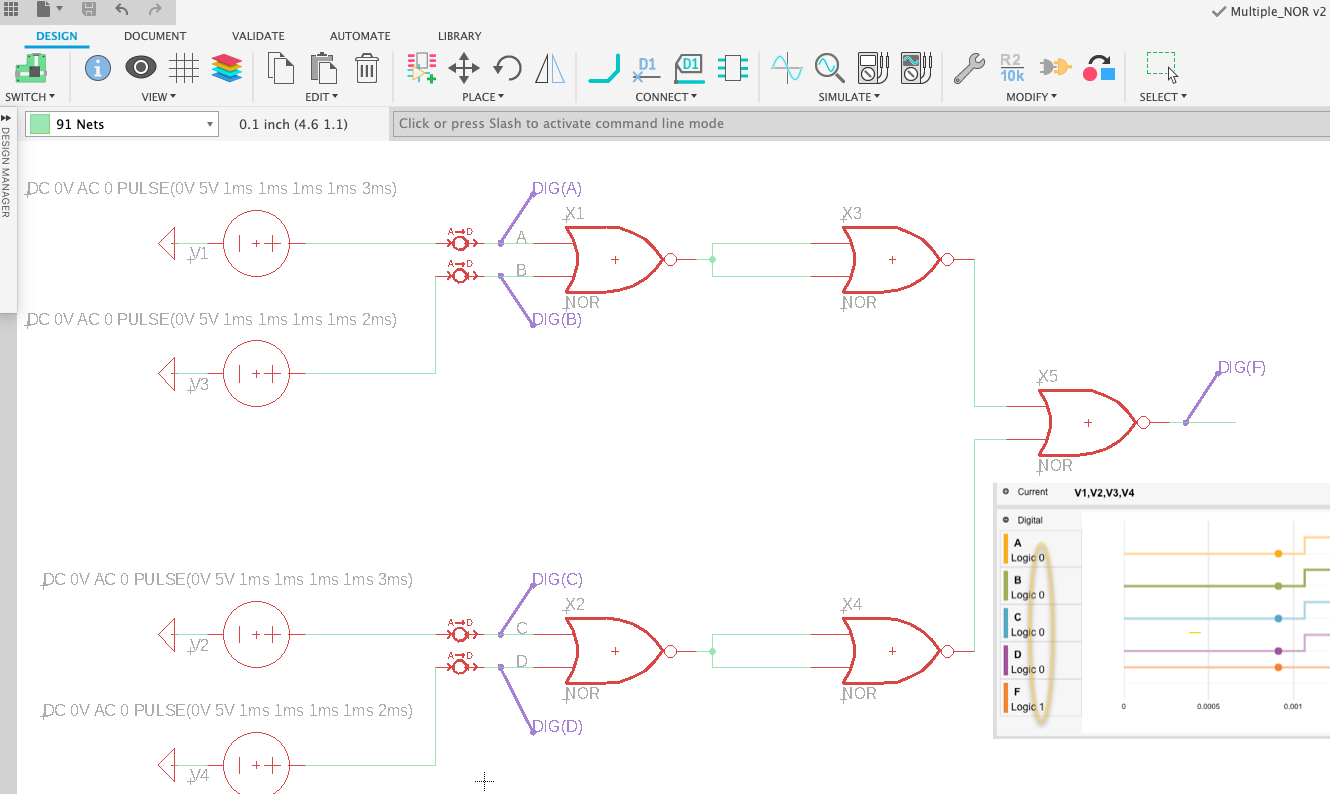Open the Delete (trash) tool
The height and width of the screenshot is (795, 1330).
coord(367,68)
